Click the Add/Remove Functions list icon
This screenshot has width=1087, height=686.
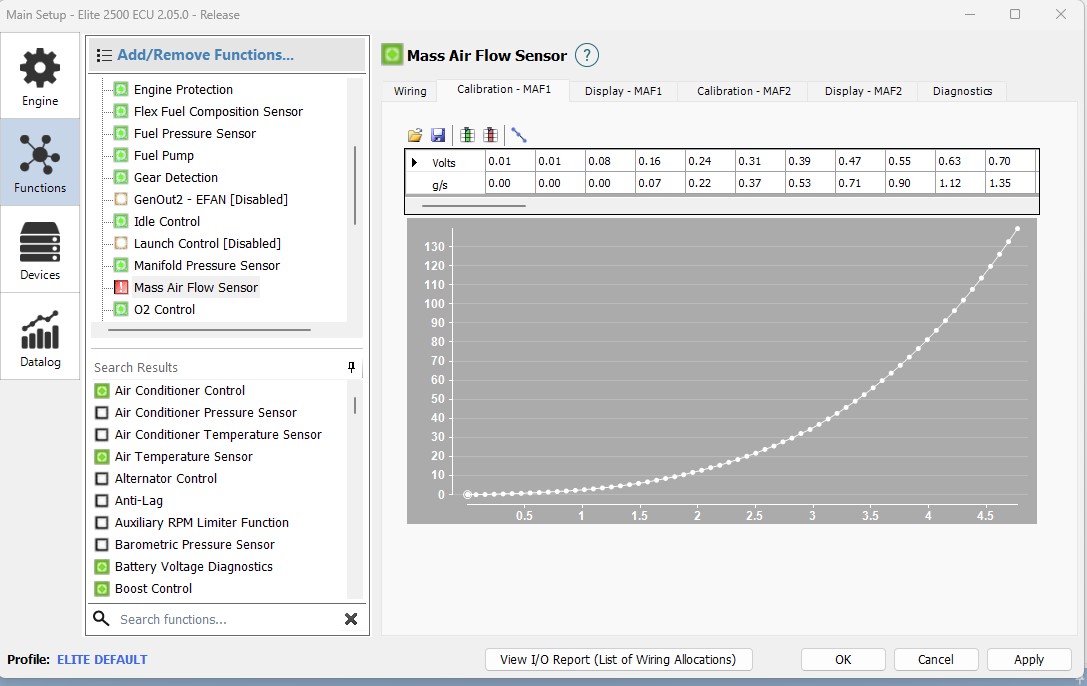click(105, 55)
